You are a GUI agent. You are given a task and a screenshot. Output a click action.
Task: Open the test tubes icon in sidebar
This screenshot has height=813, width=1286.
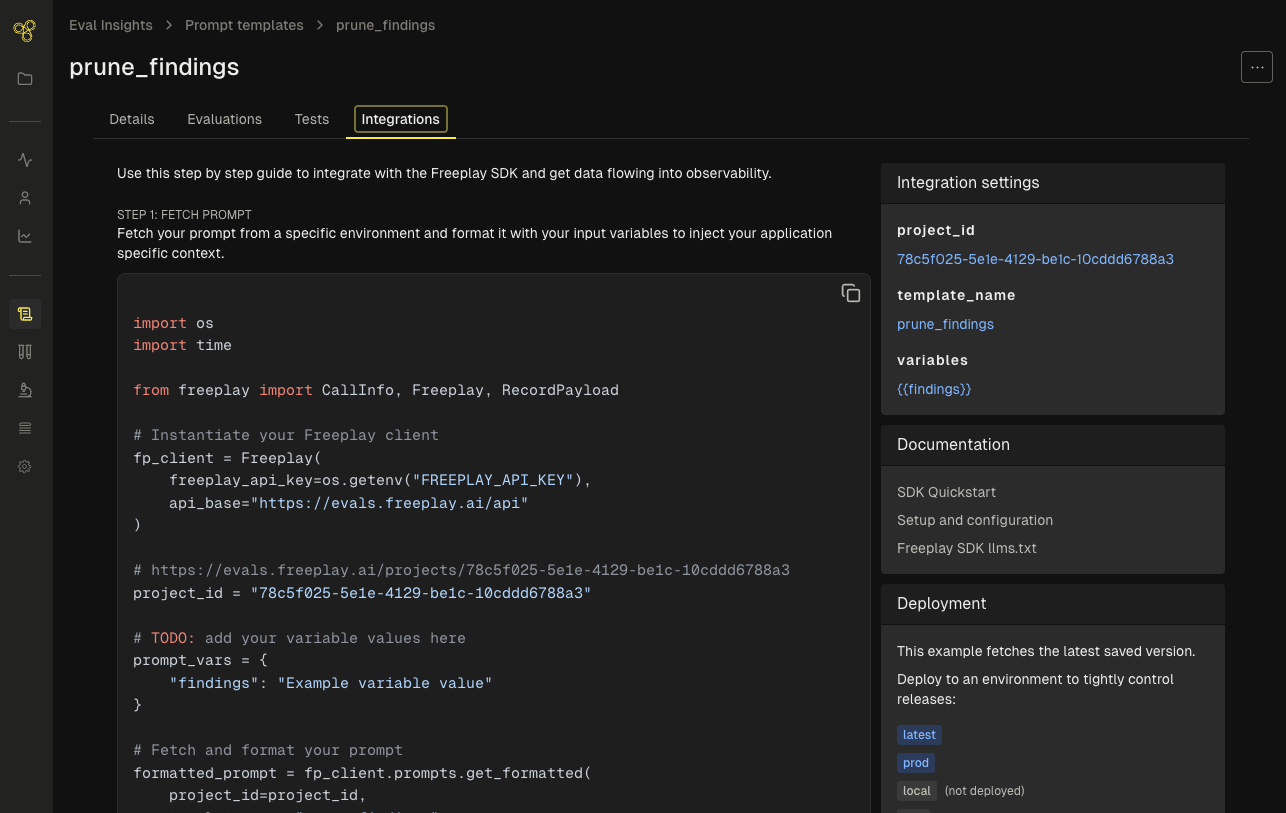click(x=25, y=352)
